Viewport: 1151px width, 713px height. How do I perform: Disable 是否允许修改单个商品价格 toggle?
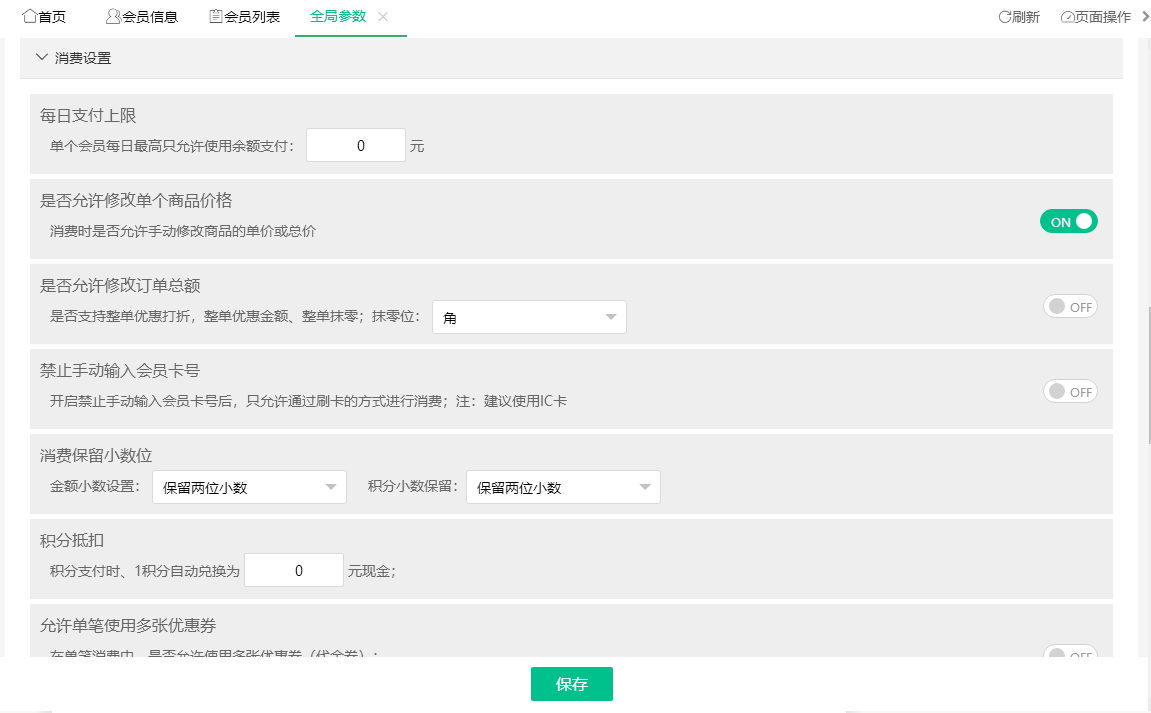[x=1068, y=221]
